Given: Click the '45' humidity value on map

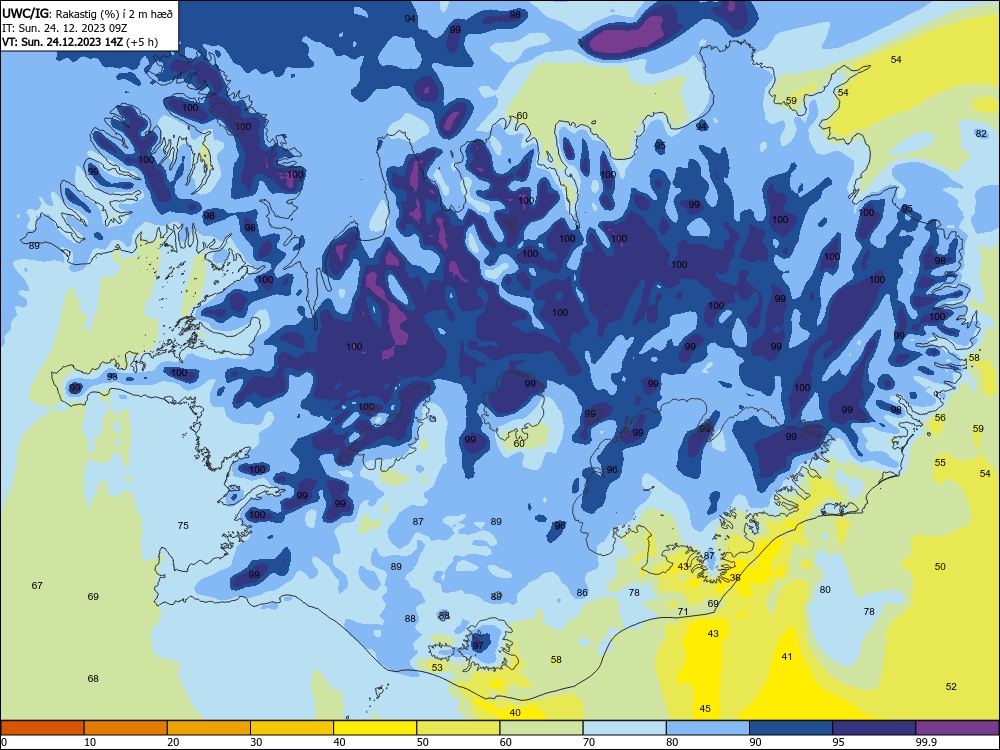Looking at the screenshot, I should [705, 709].
